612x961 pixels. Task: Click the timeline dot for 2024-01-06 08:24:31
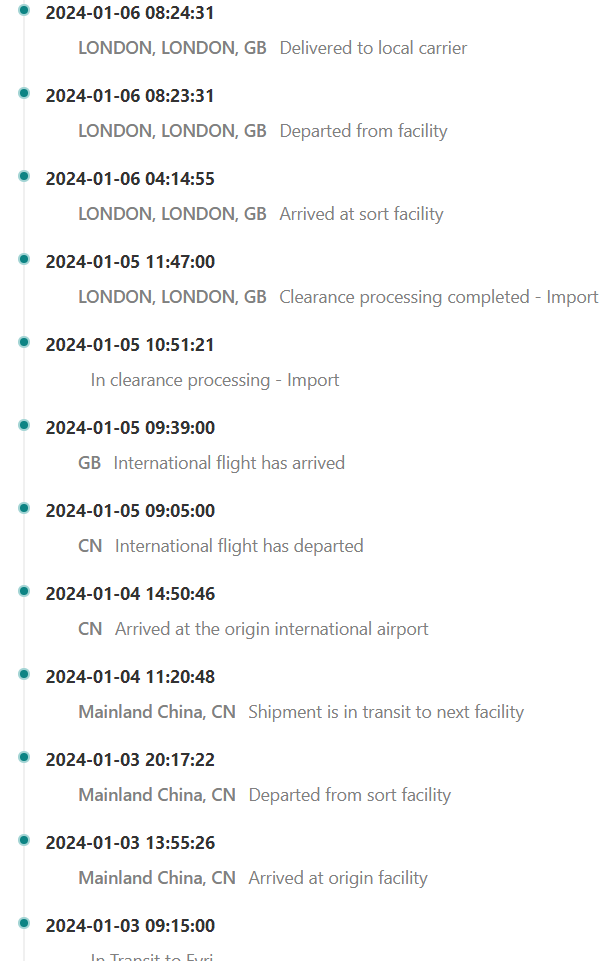[24, 10]
